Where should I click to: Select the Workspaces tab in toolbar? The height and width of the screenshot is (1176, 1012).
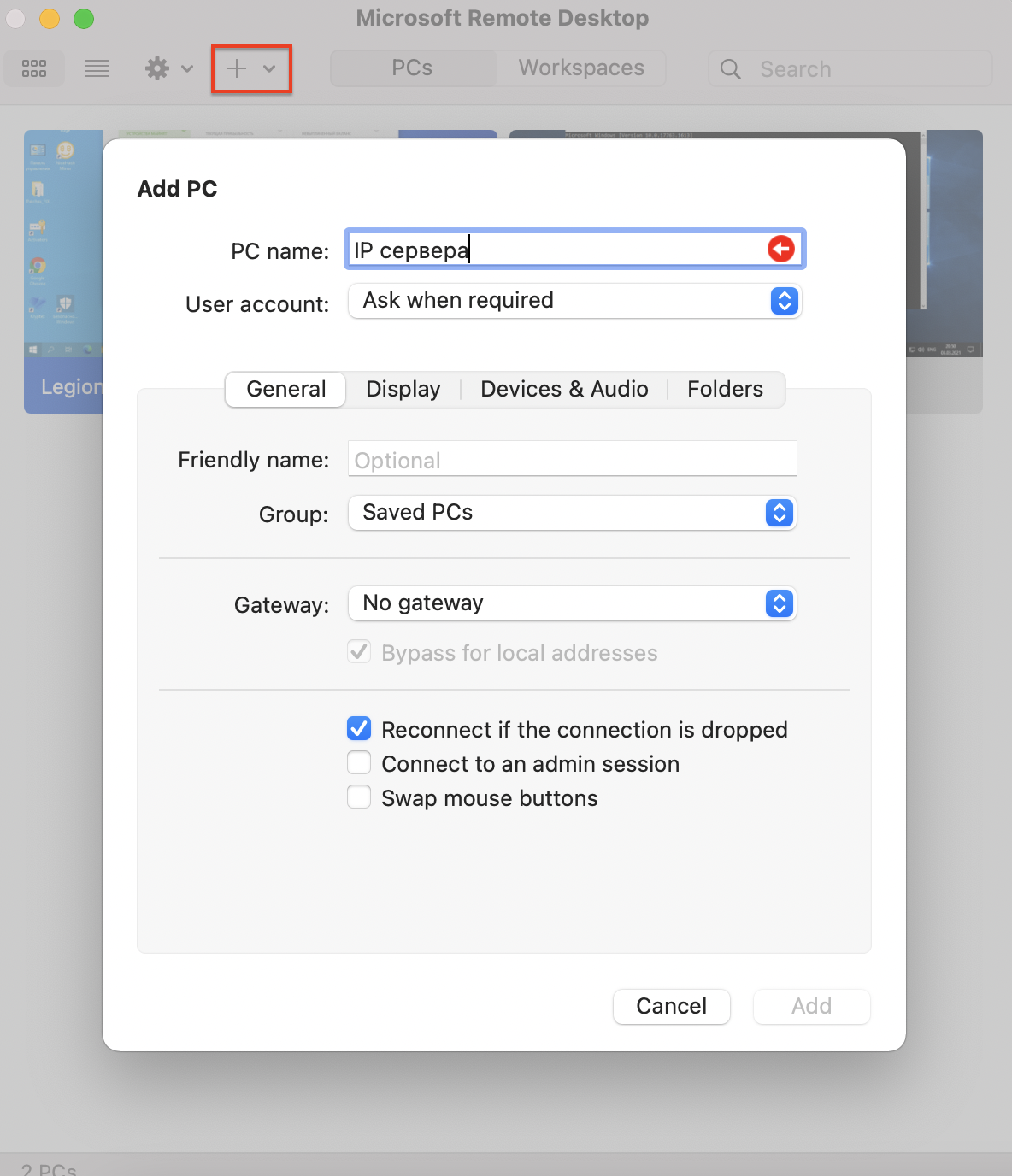pyautogui.click(x=581, y=68)
